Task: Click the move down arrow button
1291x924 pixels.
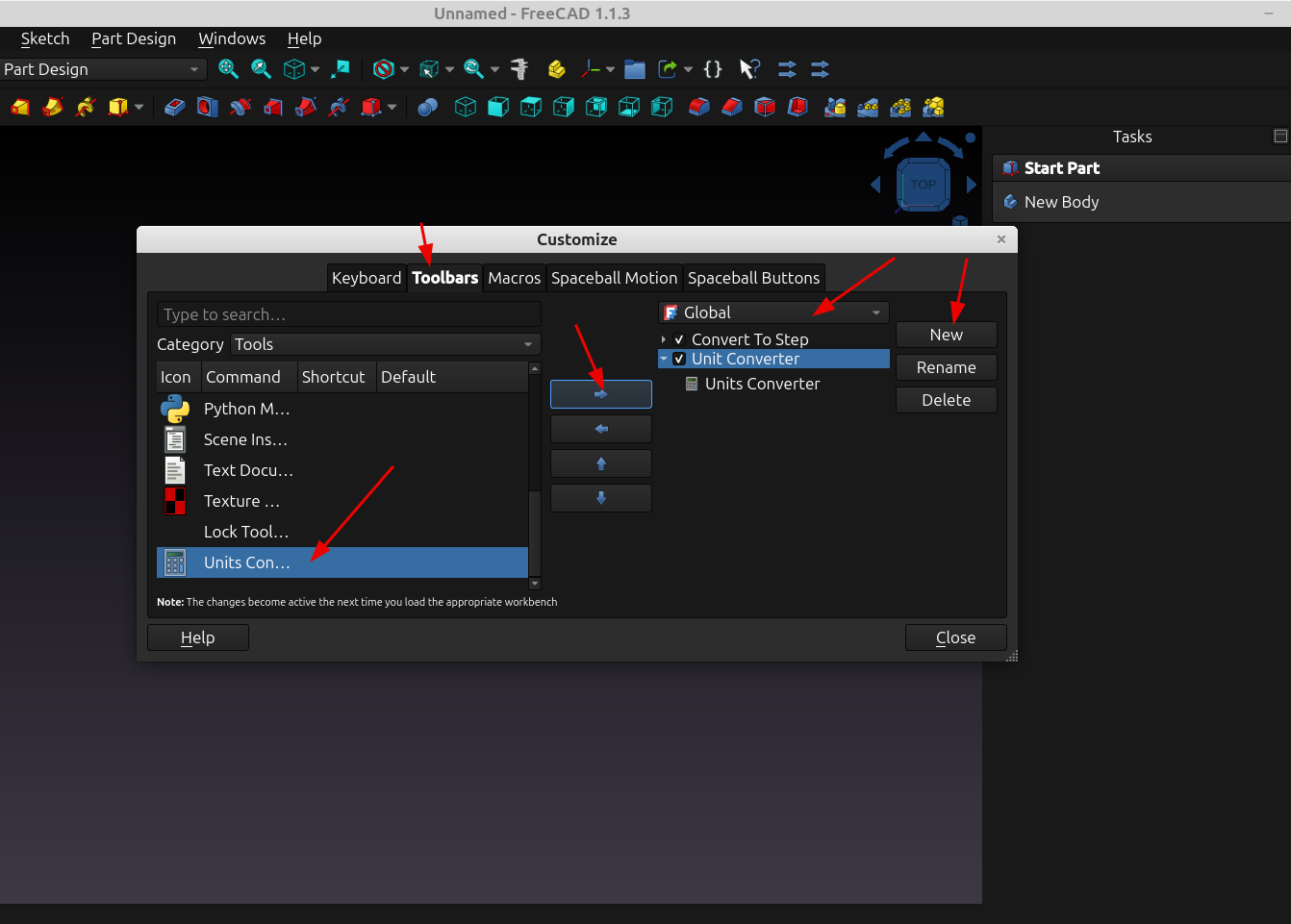Action: pos(601,498)
